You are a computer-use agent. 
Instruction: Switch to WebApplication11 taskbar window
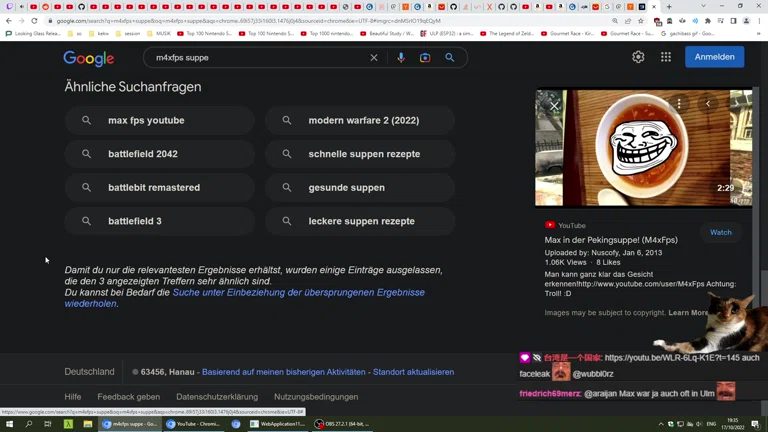click(278, 424)
